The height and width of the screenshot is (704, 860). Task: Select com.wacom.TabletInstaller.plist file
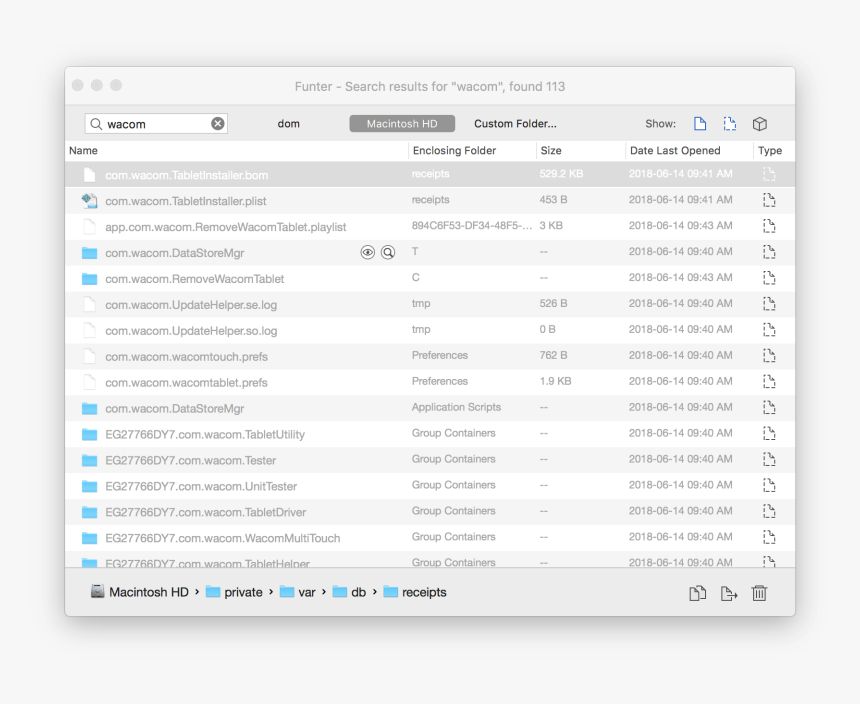tap(430, 200)
